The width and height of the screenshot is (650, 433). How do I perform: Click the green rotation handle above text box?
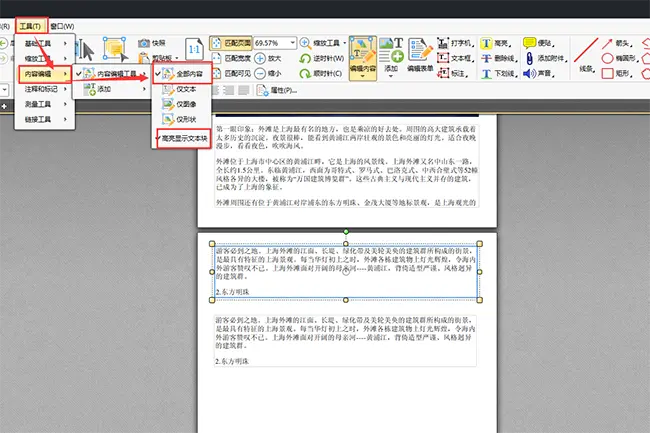[346, 232]
